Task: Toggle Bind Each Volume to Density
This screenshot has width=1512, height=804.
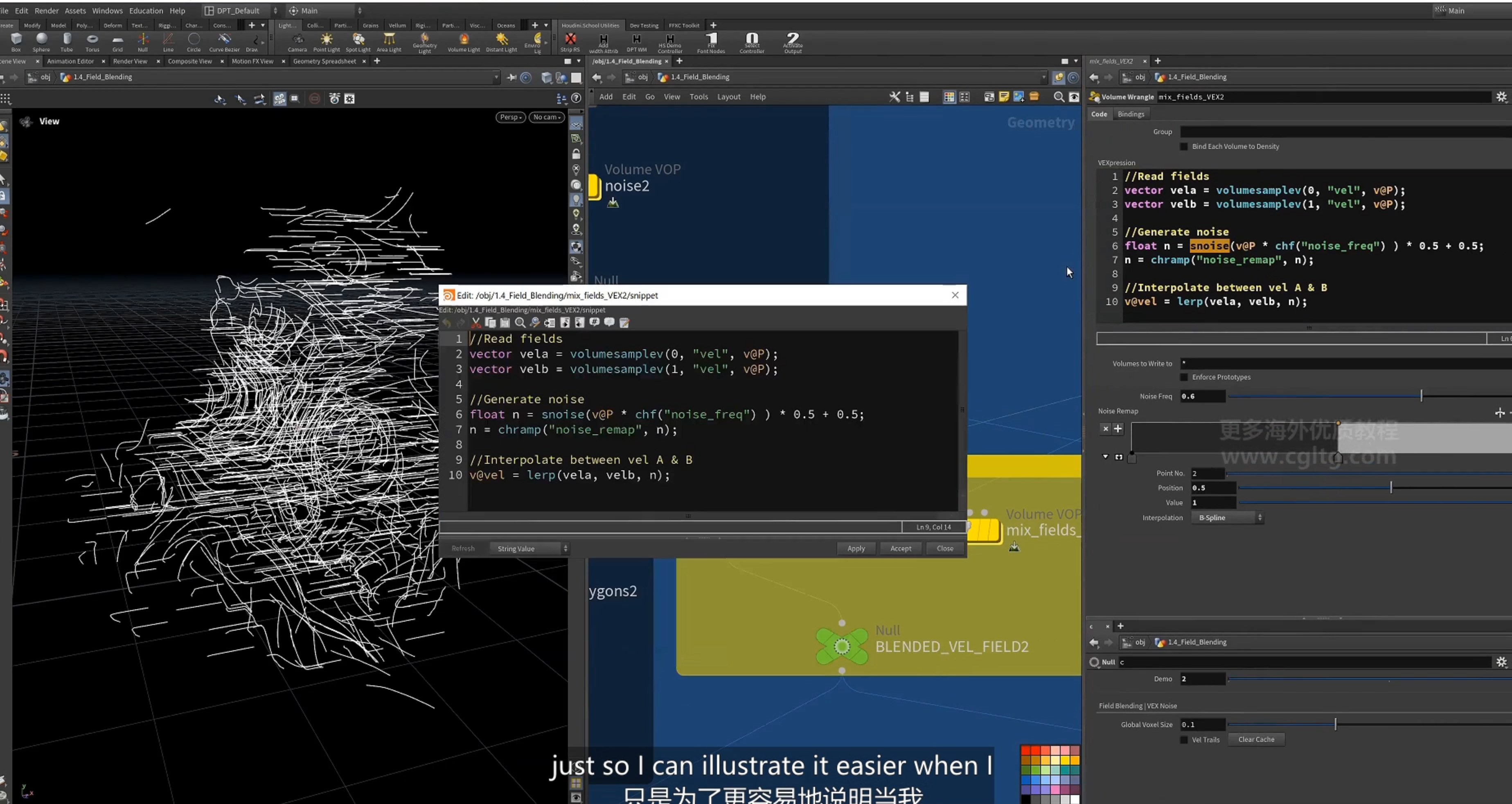Action: (x=1184, y=146)
